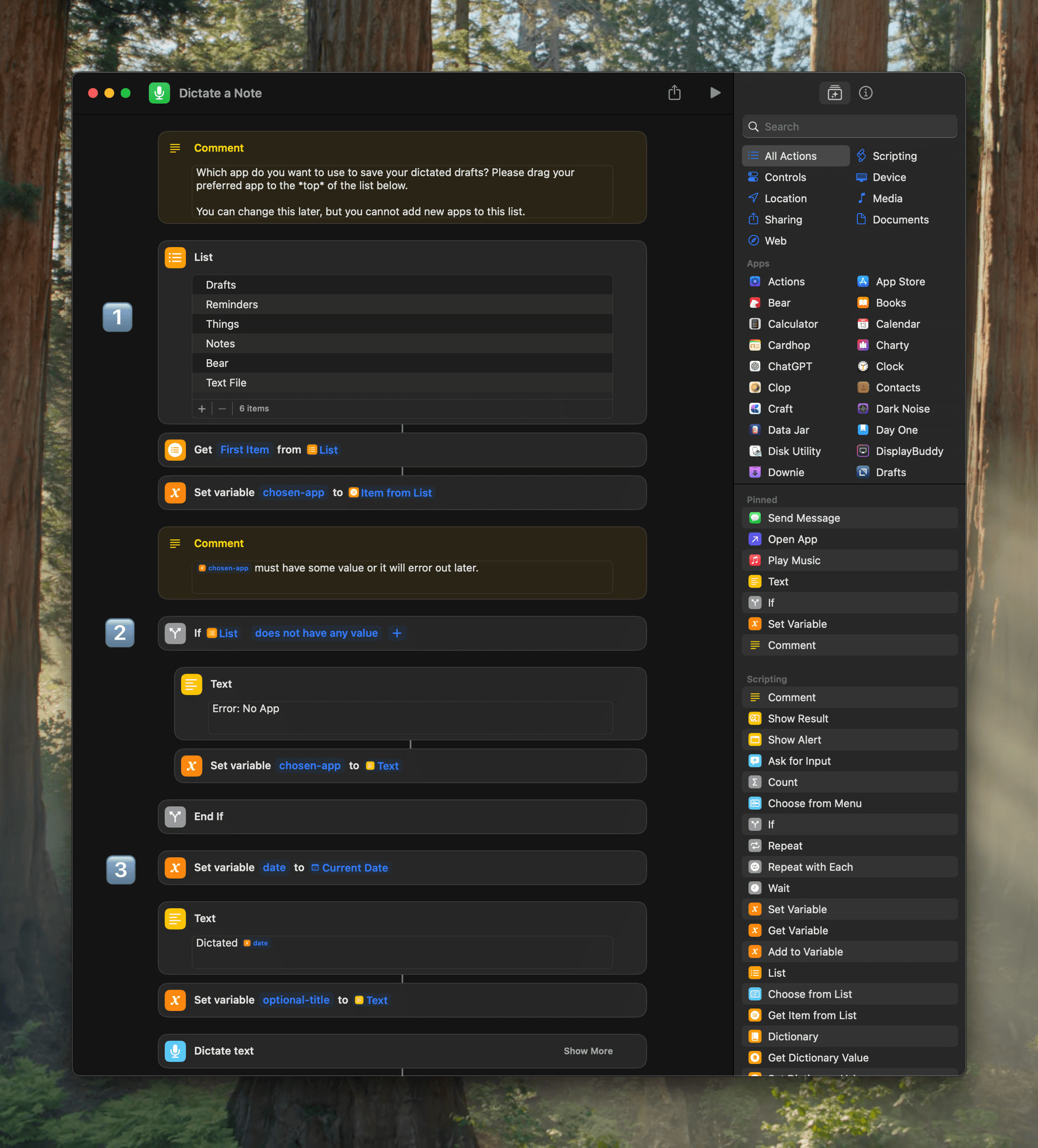Click the search field in actions sidebar

(850, 127)
